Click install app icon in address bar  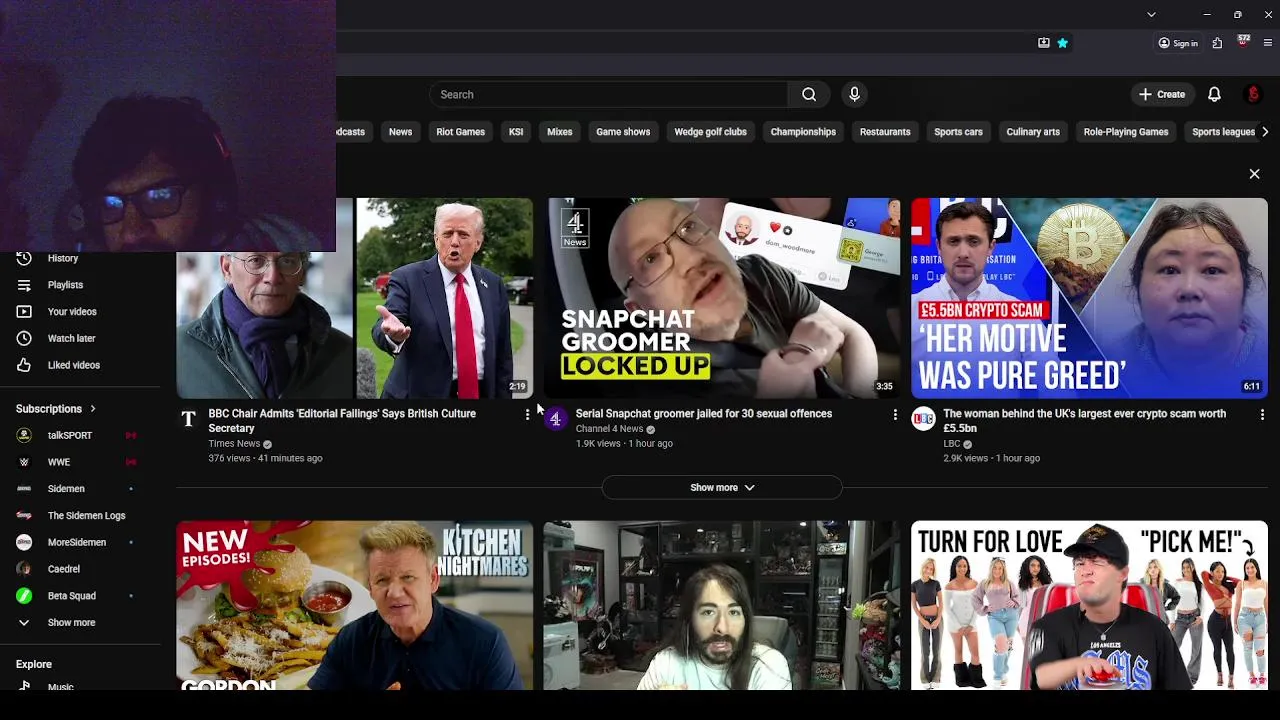click(x=1044, y=43)
